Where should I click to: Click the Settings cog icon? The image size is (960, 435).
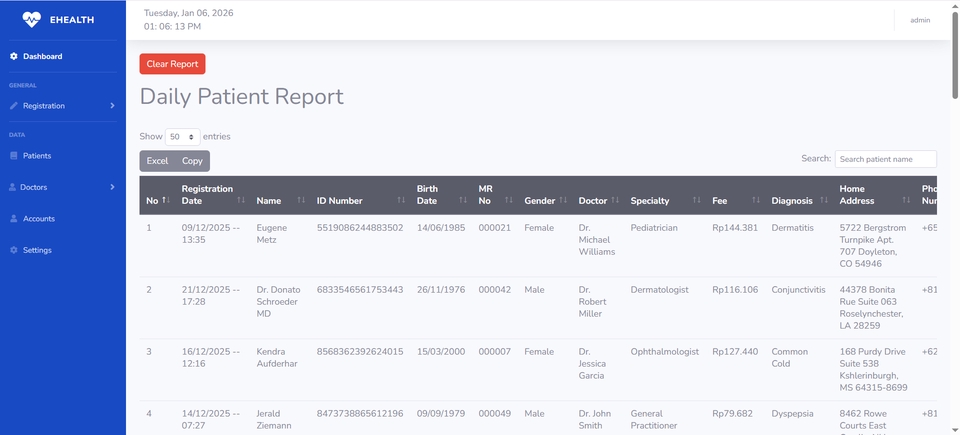coord(14,250)
